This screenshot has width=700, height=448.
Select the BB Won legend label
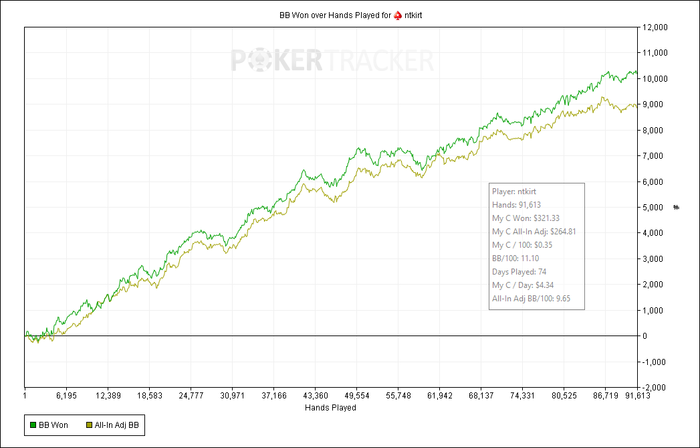click(x=53, y=425)
